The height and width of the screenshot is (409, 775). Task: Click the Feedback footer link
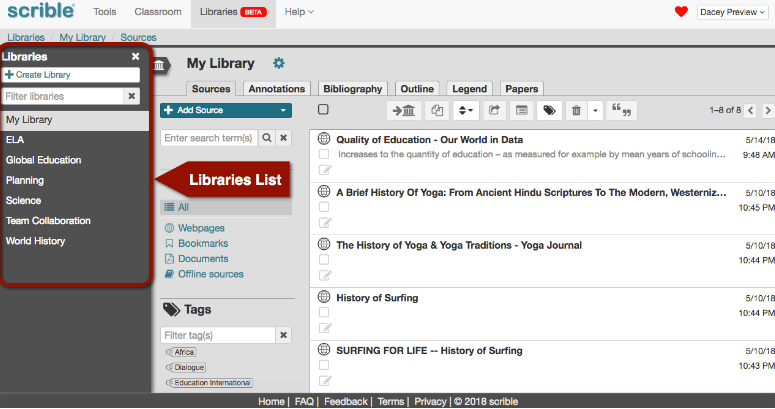(345, 402)
